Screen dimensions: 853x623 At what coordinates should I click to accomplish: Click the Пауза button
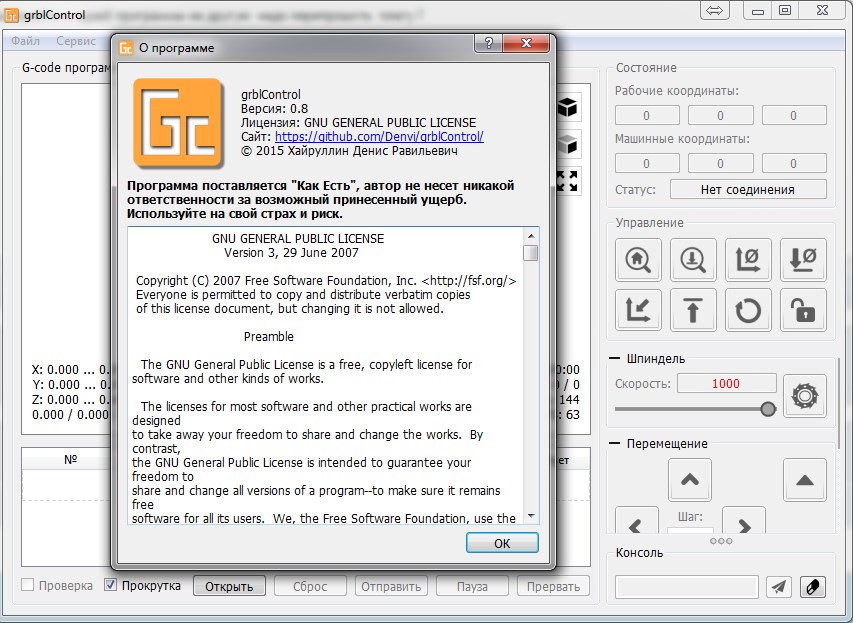click(x=472, y=587)
